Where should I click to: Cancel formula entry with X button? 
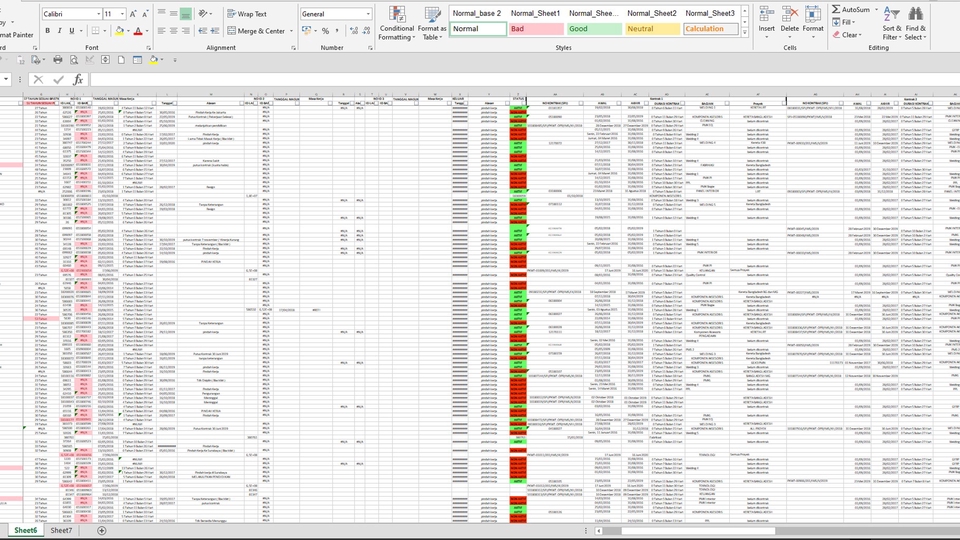pos(39,80)
